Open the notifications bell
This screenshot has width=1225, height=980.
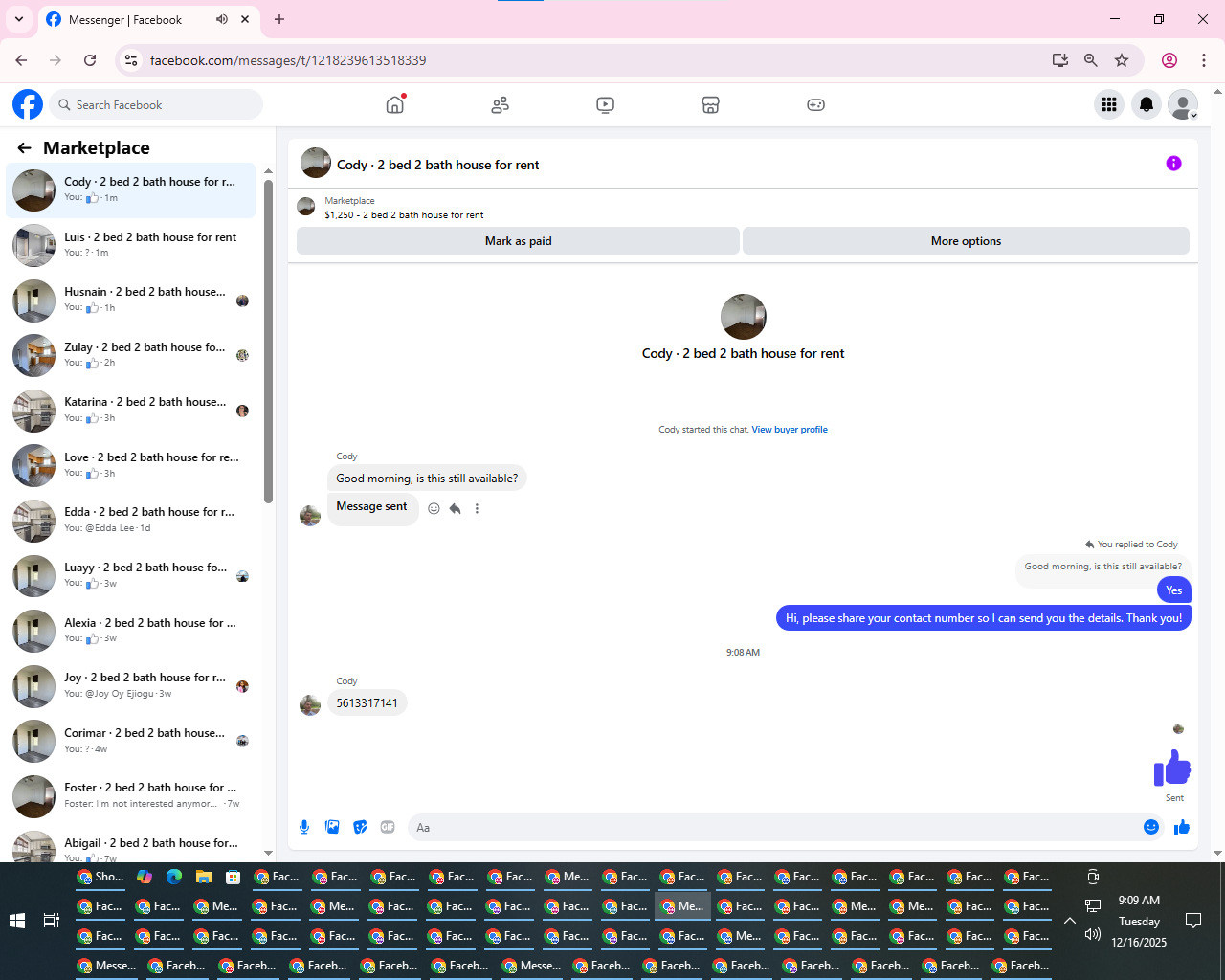coord(1147,104)
